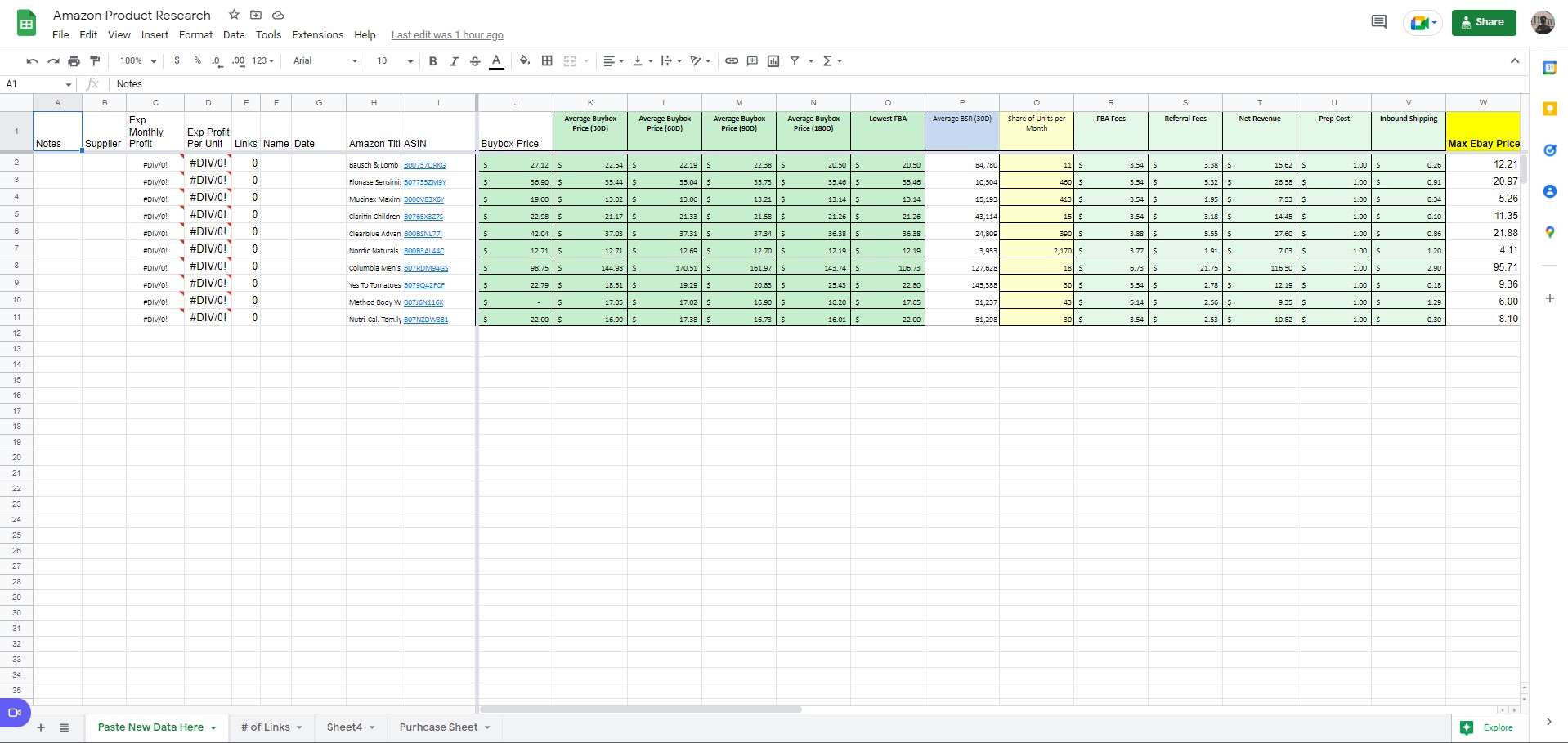Open the Arial font dropdown
This screenshot has height=743, width=1568.
pos(325,60)
